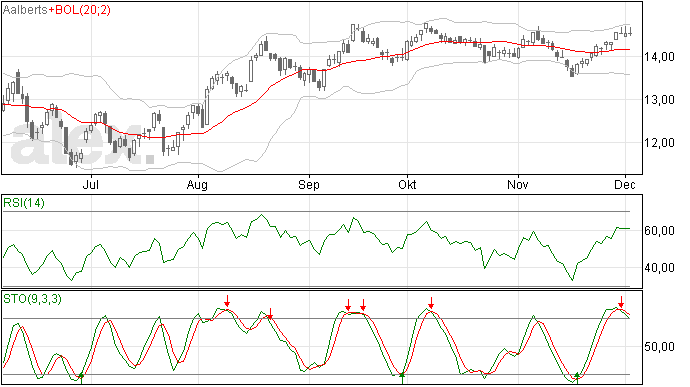Click the green buy arrow at October start

[402, 378]
